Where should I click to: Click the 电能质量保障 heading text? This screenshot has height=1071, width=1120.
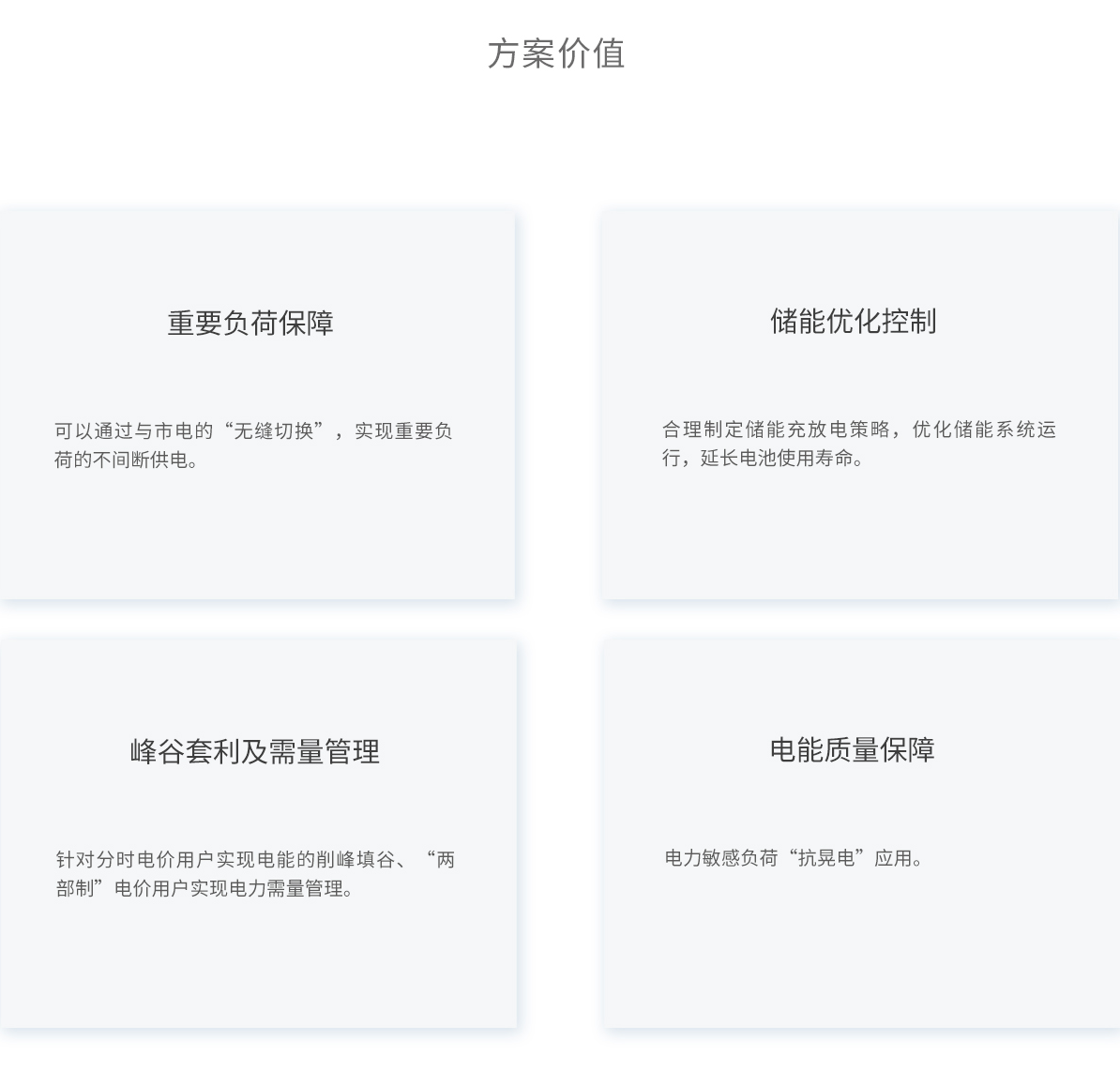click(855, 749)
